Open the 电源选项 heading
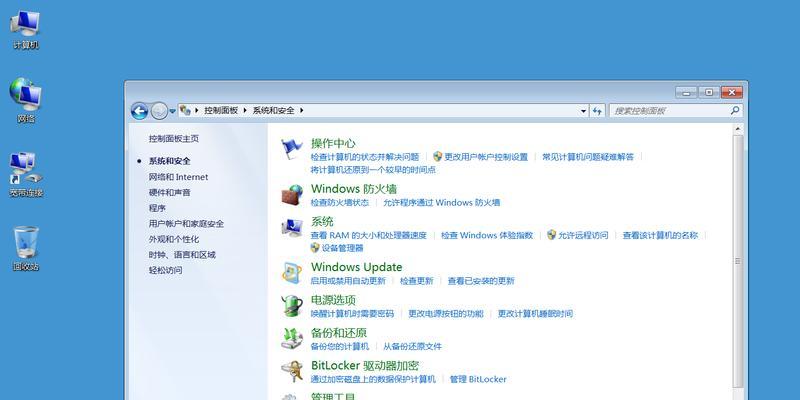The image size is (800, 400). coord(333,300)
